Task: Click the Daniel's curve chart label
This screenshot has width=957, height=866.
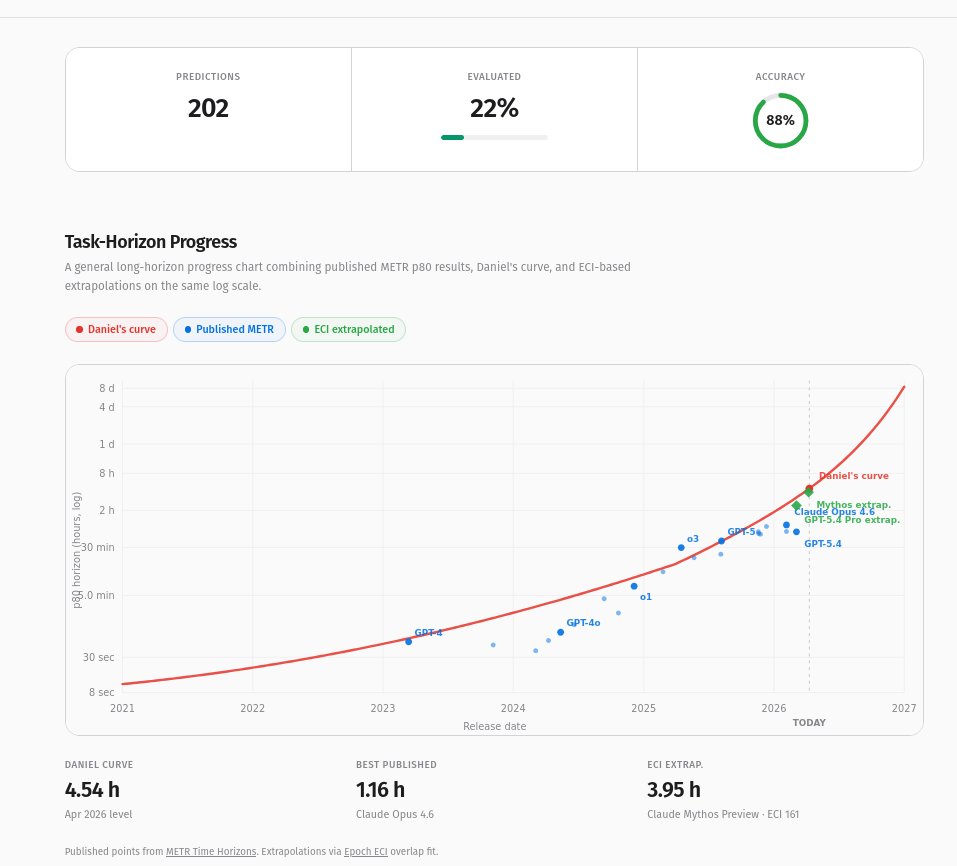Action: pyautogui.click(x=853, y=476)
